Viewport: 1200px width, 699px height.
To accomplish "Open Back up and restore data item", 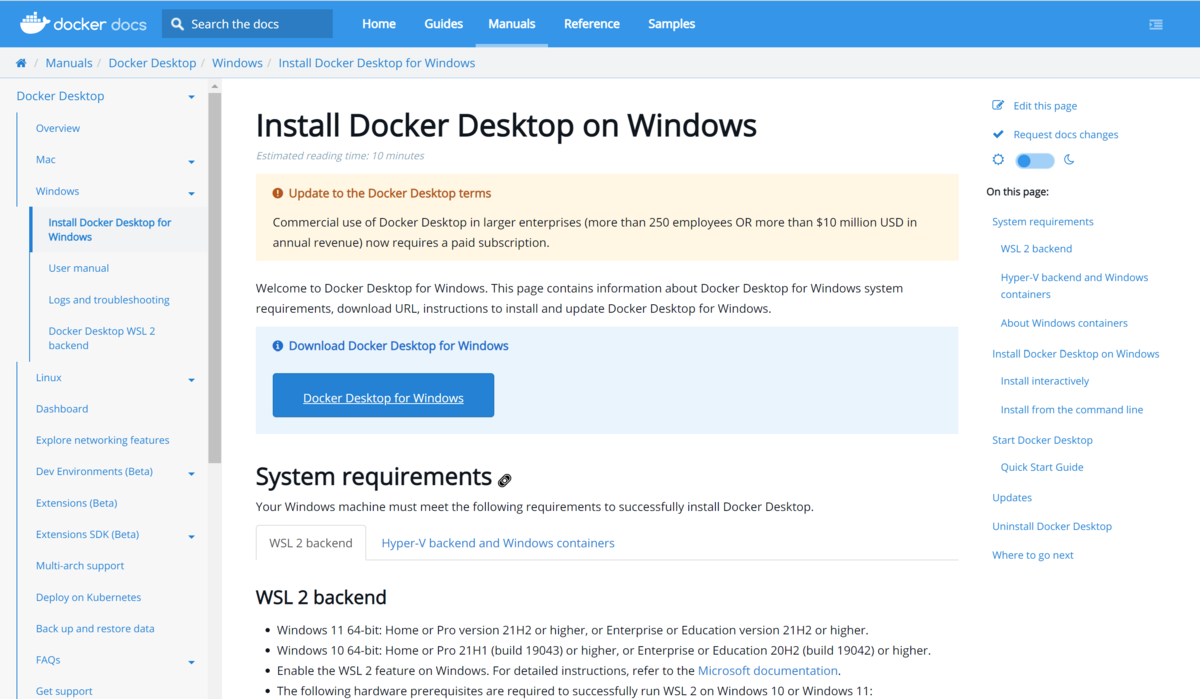I will pos(95,629).
